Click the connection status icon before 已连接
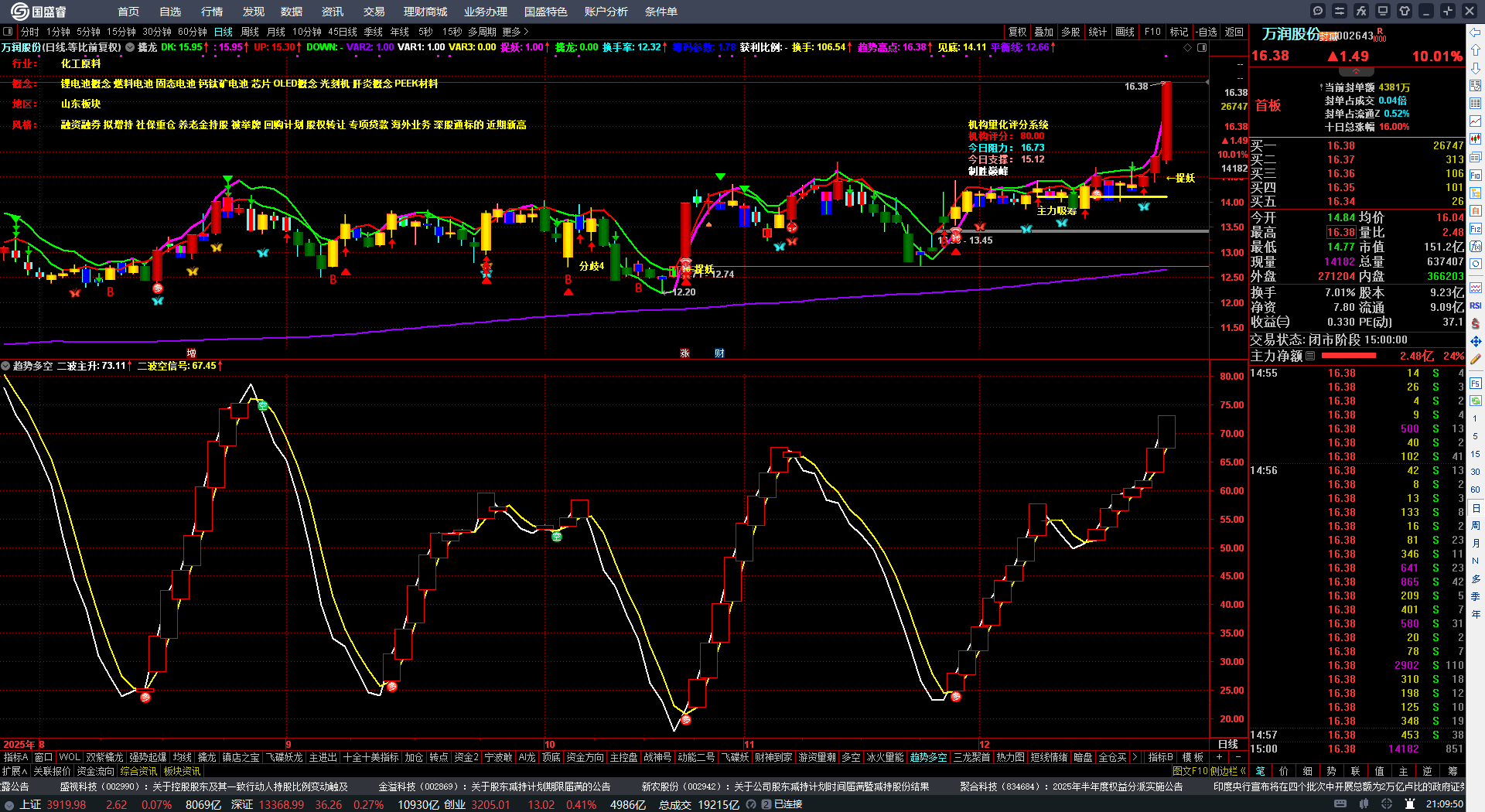The image size is (1485, 812). (x=766, y=804)
